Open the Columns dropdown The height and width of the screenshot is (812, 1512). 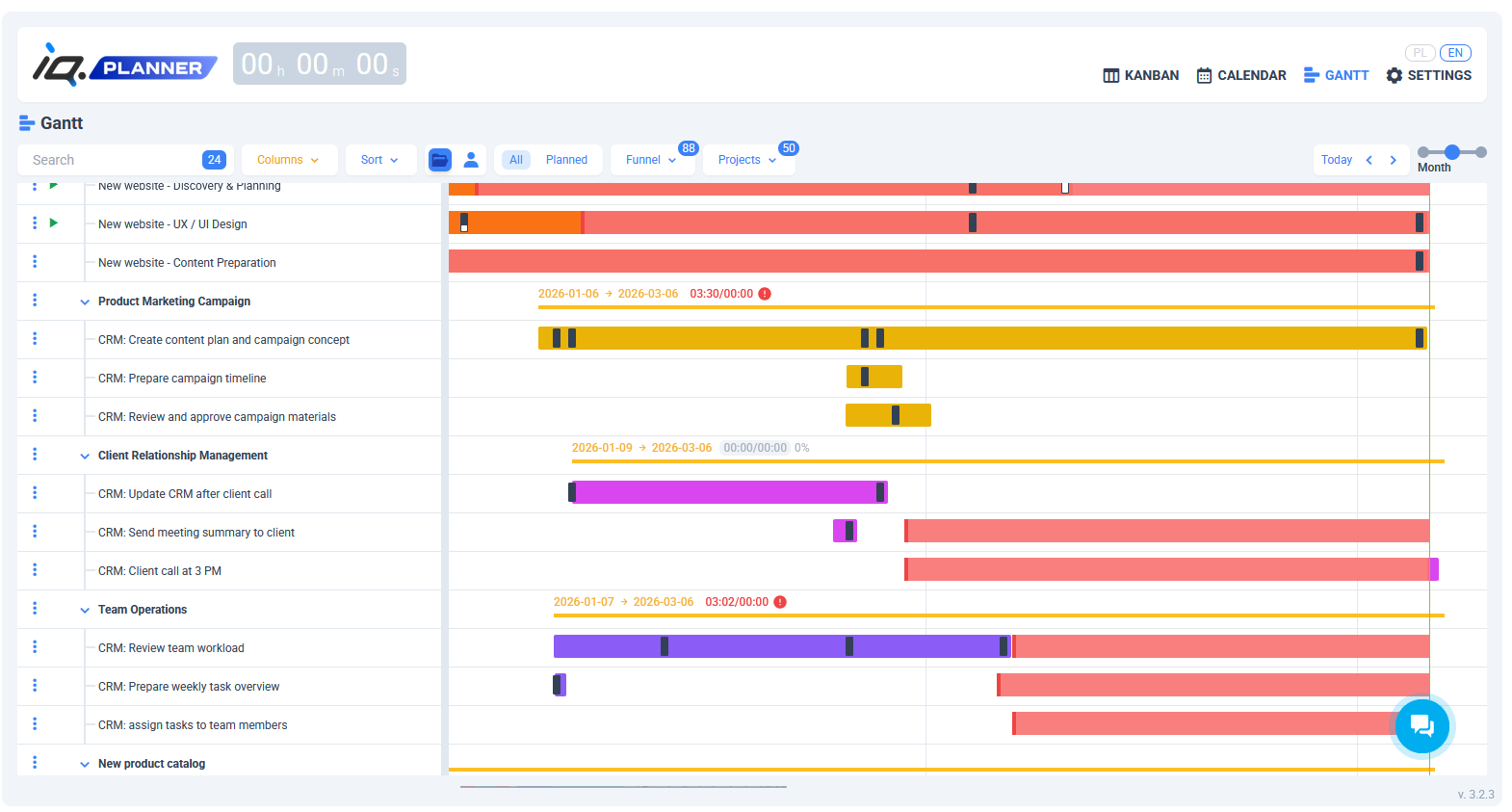pyautogui.click(x=288, y=160)
